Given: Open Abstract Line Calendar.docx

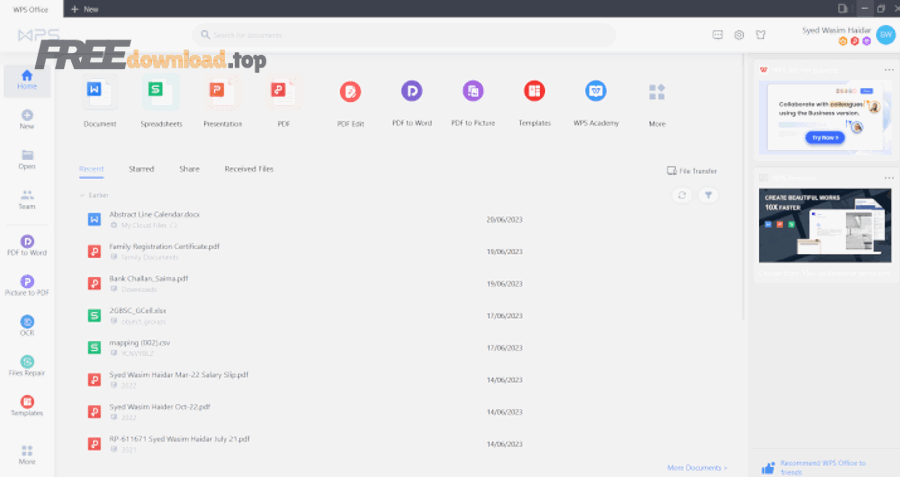Looking at the screenshot, I should (154, 214).
